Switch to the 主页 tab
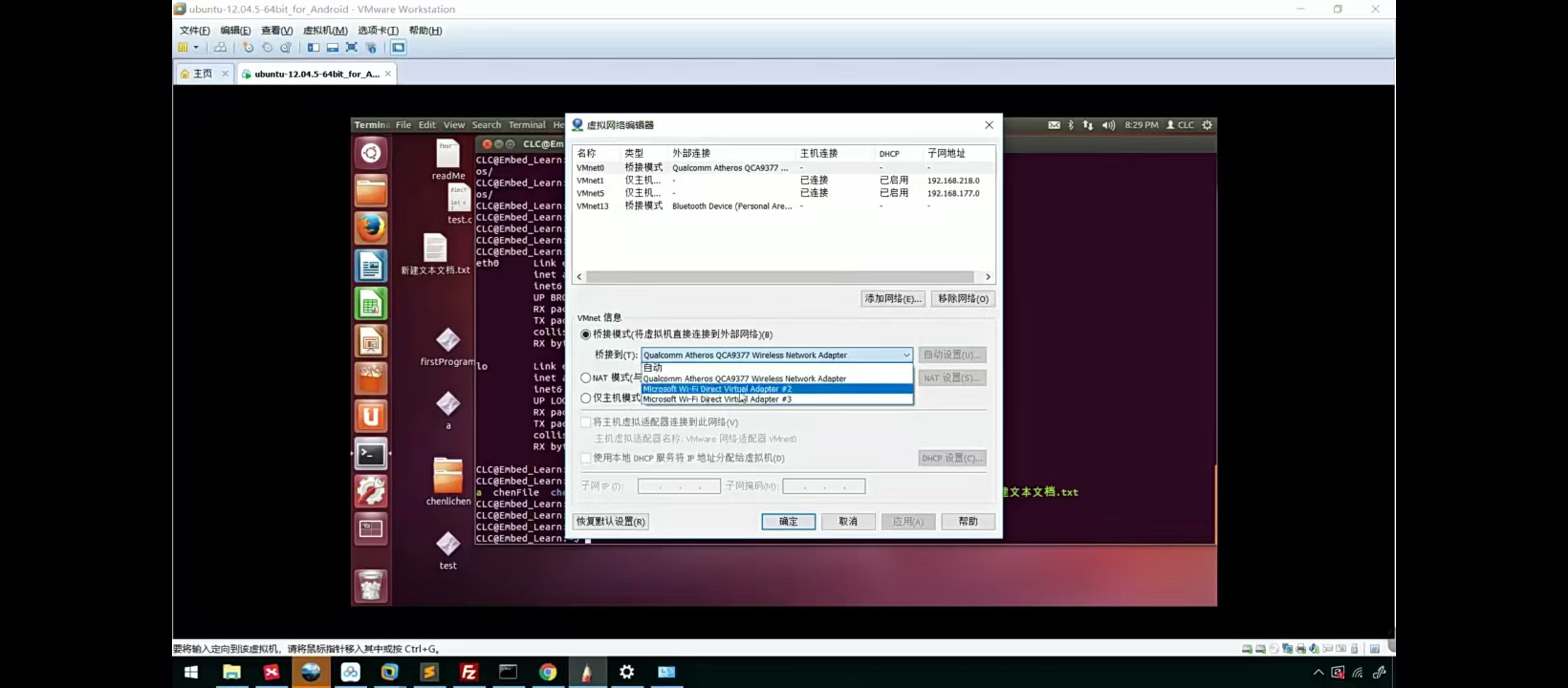 coord(203,74)
